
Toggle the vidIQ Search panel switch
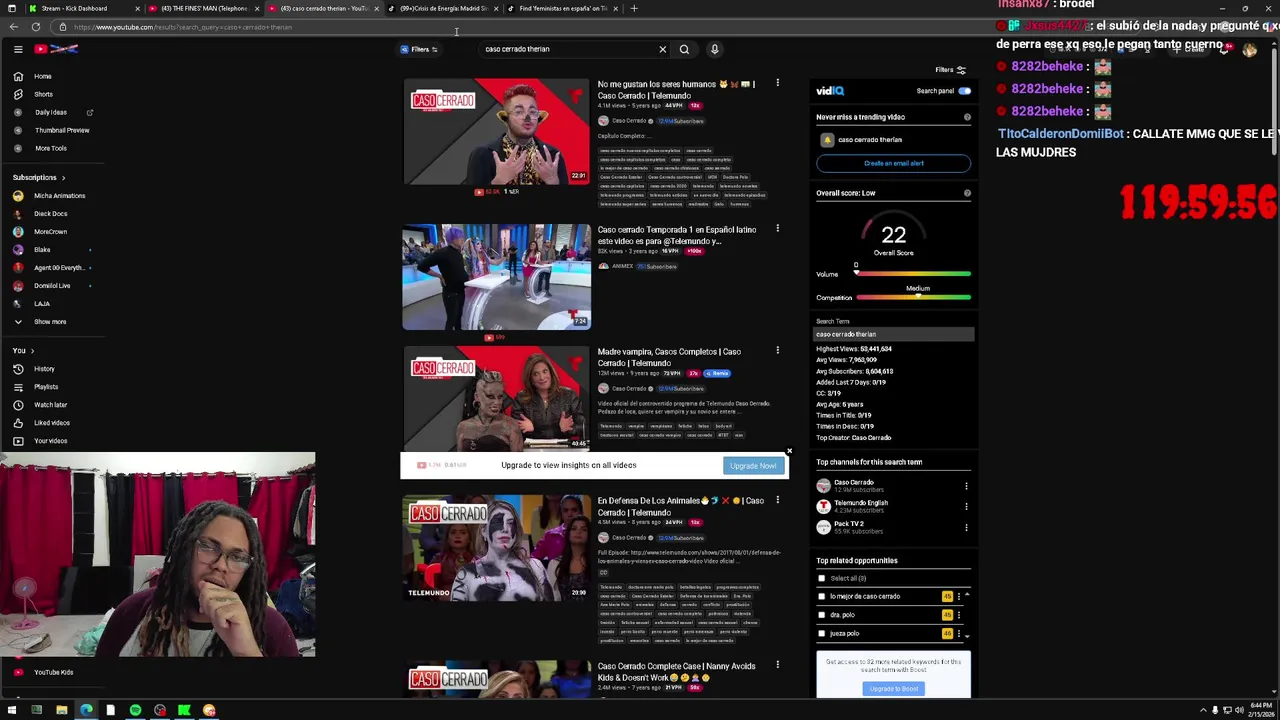pos(964,91)
